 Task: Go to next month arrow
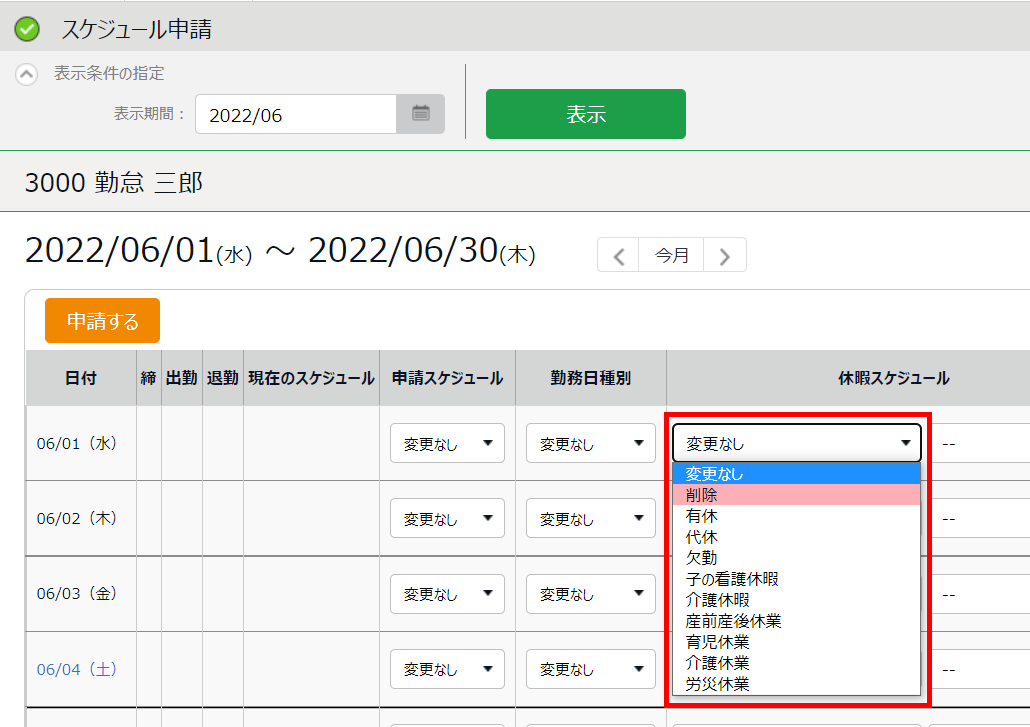pos(725,256)
